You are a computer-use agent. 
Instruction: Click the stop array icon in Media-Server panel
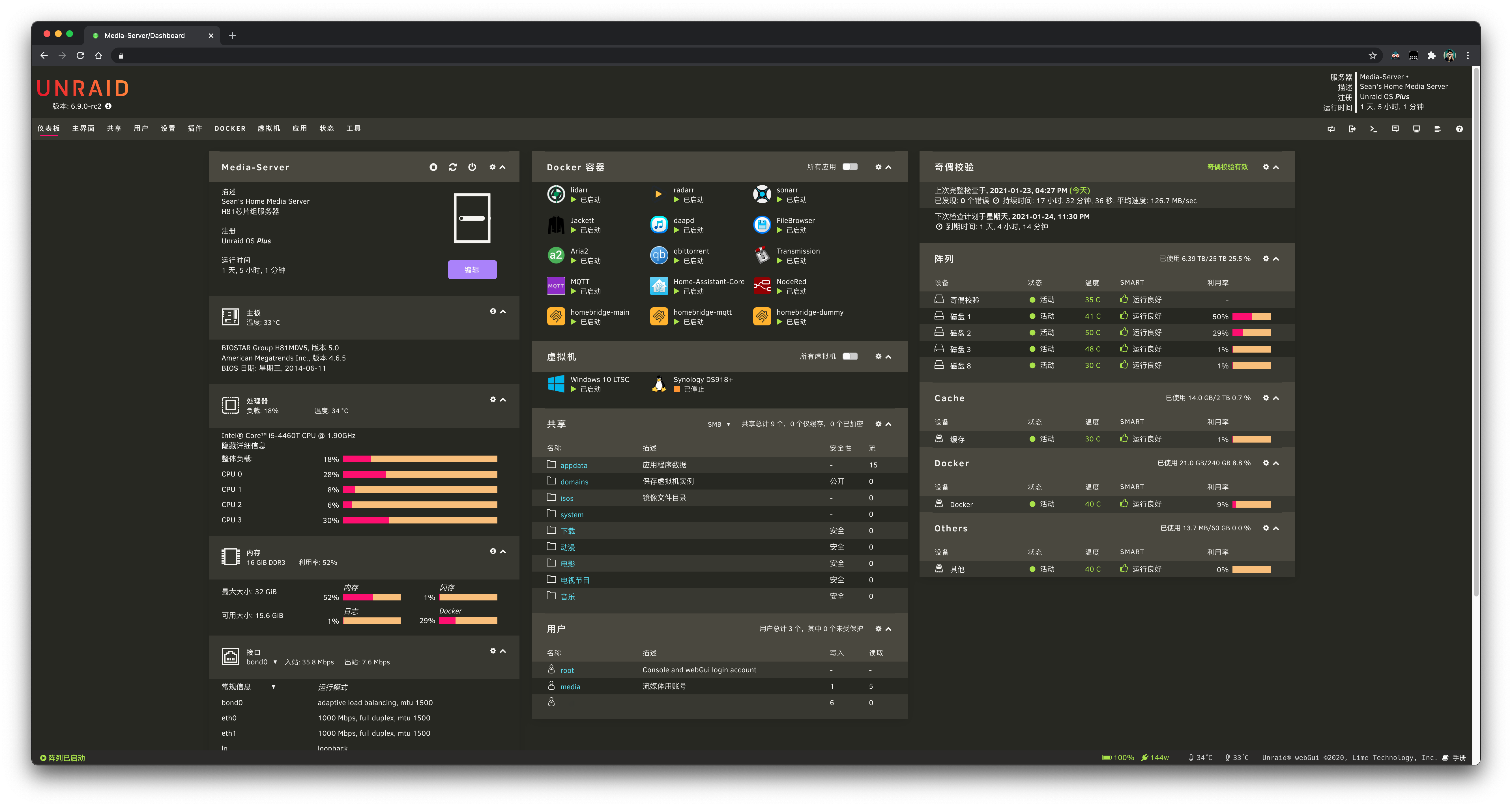click(433, 167)
